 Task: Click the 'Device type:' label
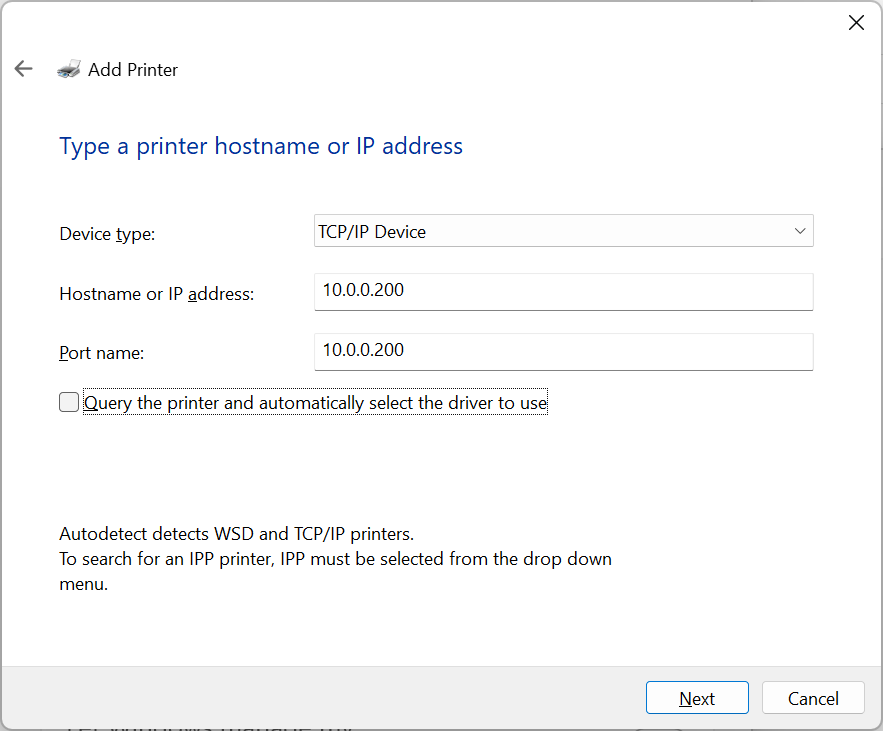[107, 234]
